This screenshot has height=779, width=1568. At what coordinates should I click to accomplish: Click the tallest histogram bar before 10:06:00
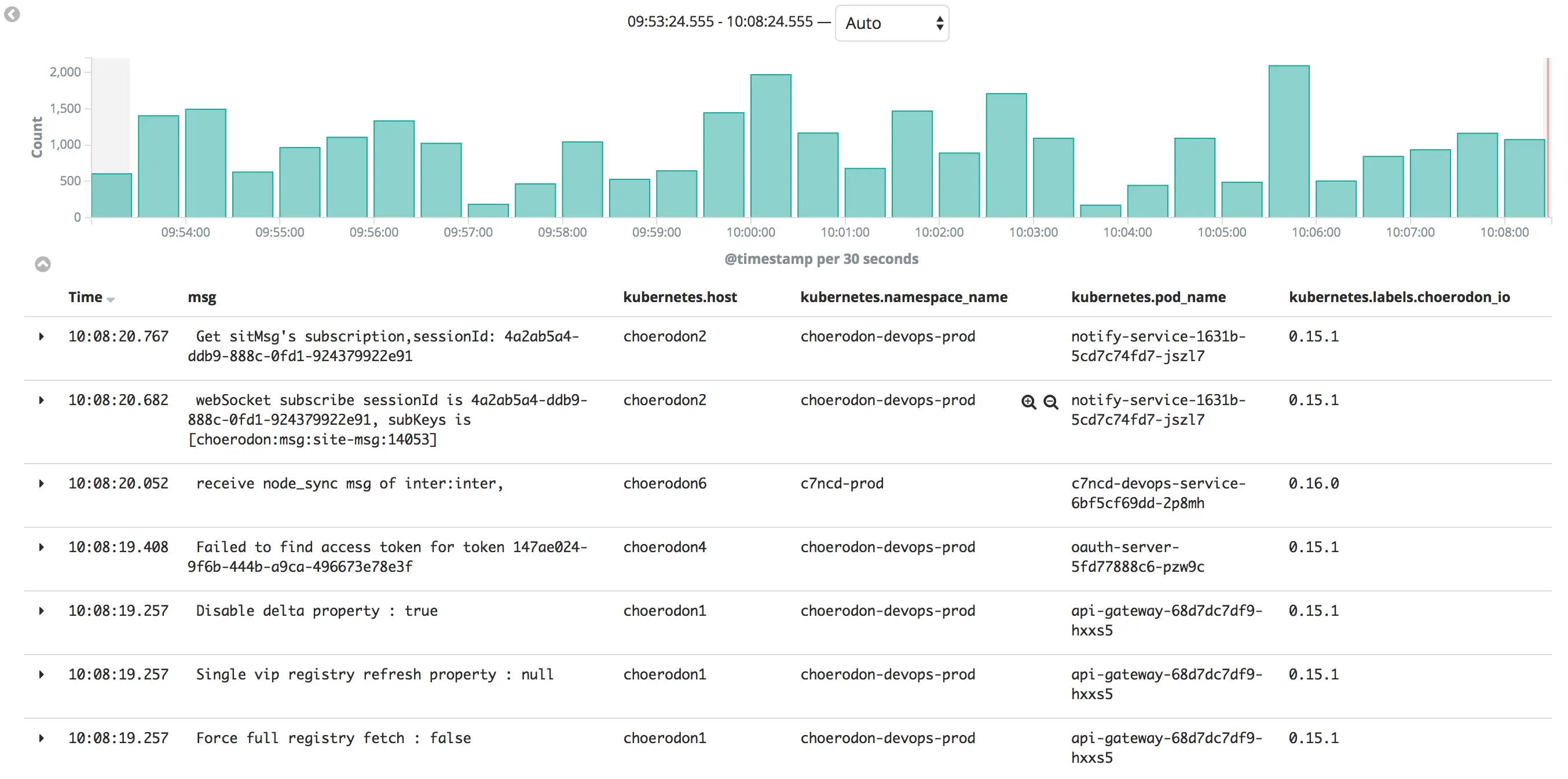pos(1288,141)
